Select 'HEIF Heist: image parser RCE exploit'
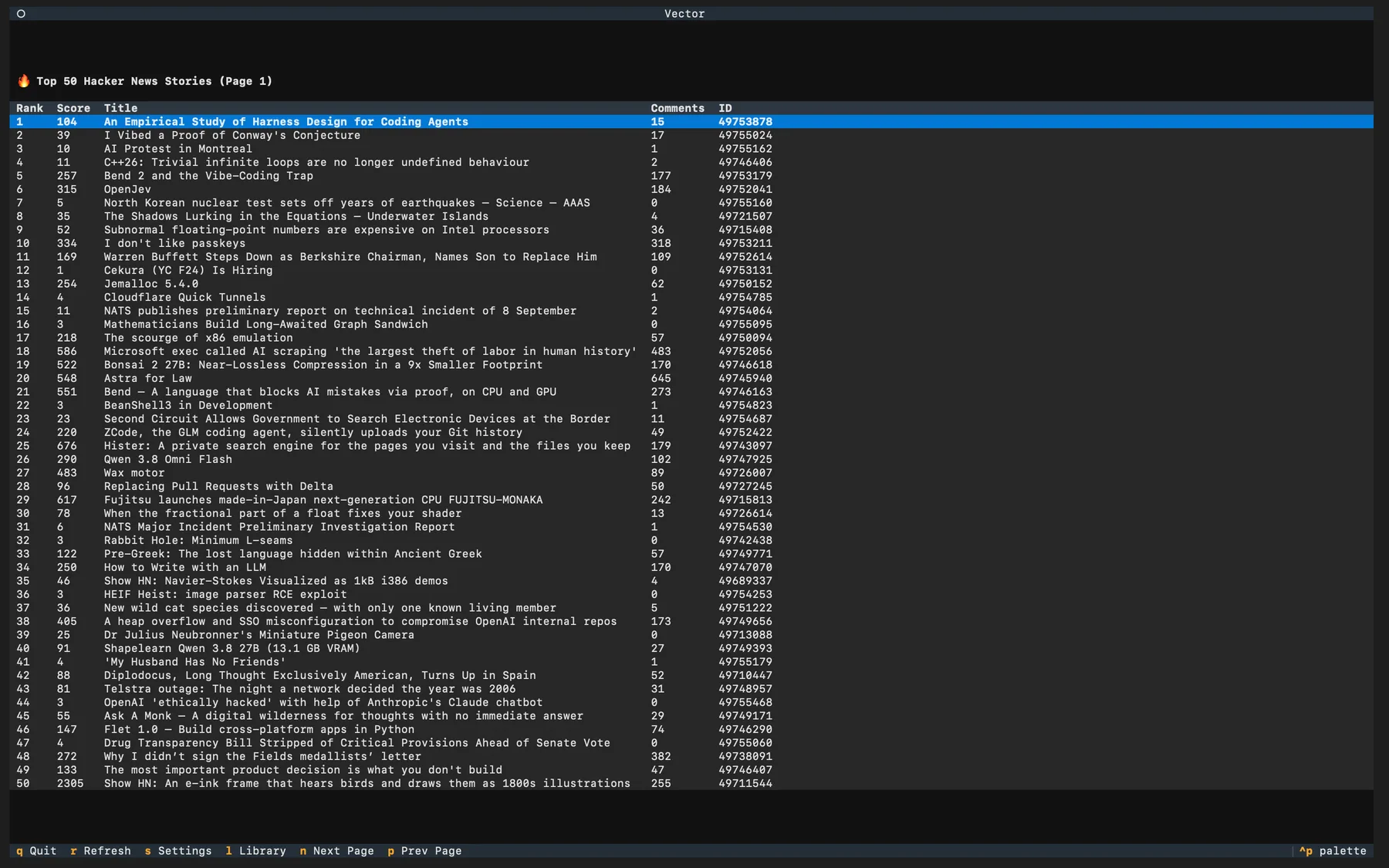Viewport: 1389px width, 868px height. [x=691, y=594]
